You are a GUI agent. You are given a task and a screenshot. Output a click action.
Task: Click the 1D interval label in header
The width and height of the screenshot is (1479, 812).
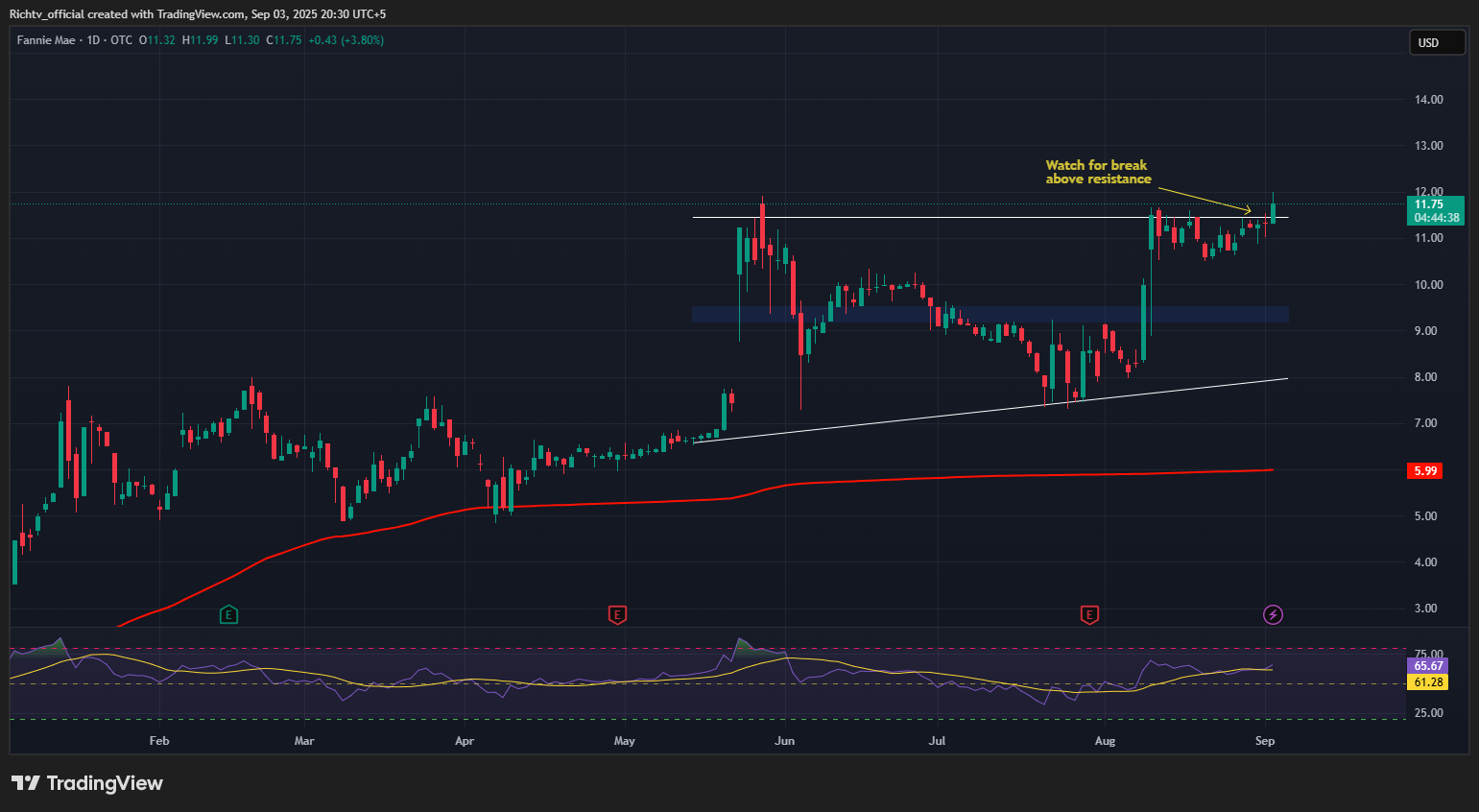93,40
